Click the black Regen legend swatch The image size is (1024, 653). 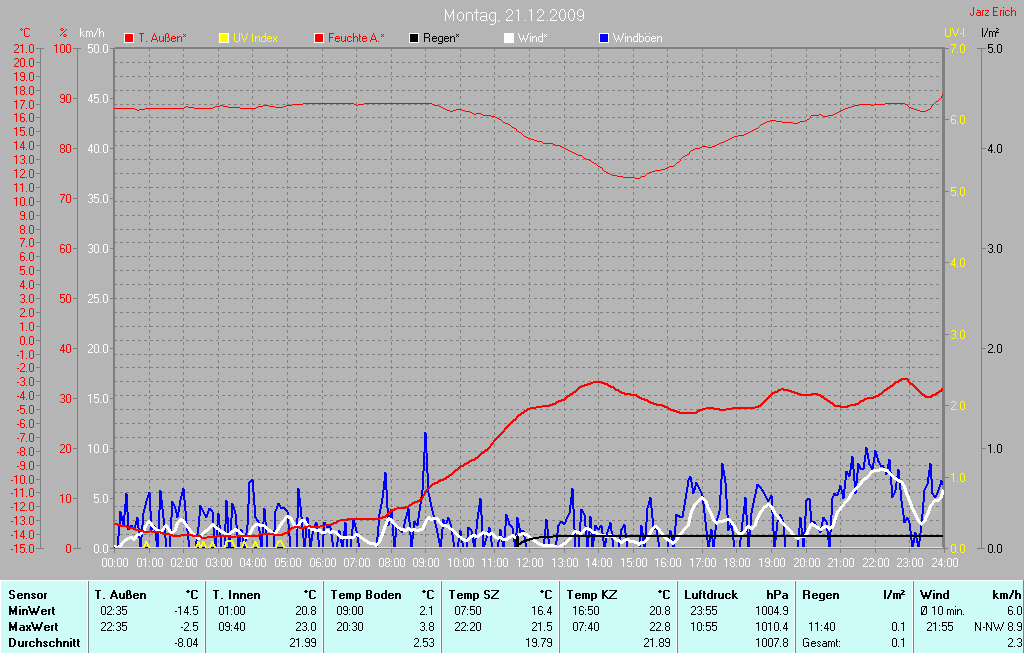coord(413,38)
